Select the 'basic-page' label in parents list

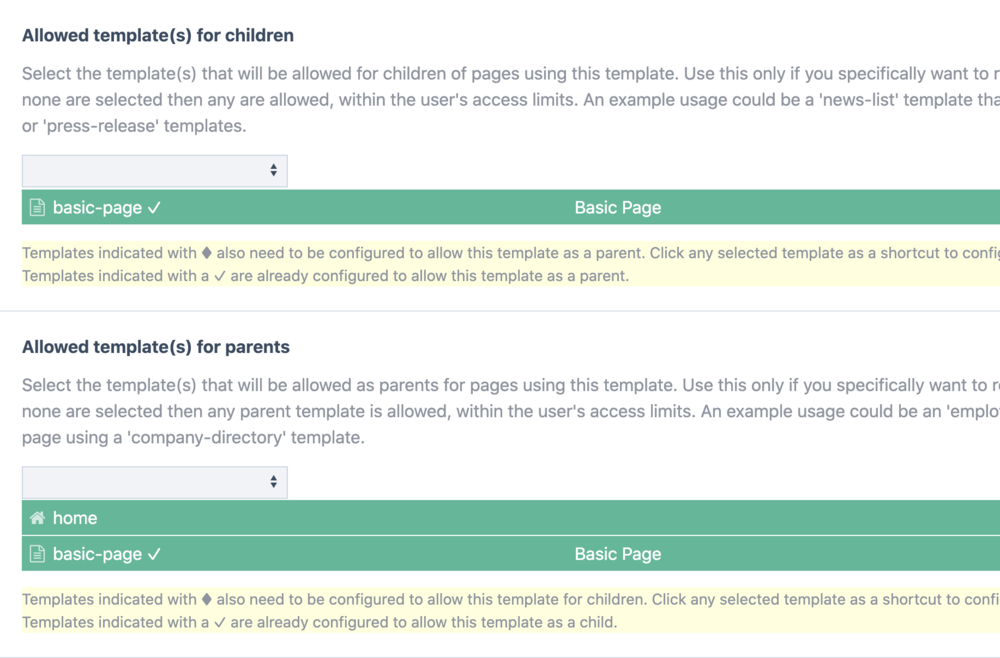tap(97, 554)
